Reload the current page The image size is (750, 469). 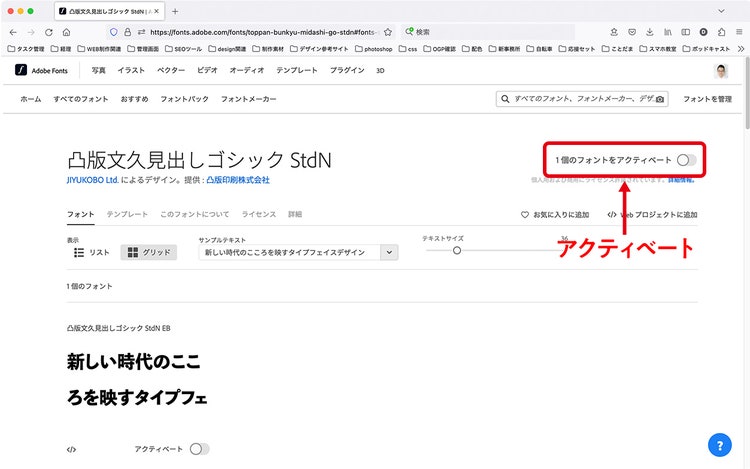49,32
